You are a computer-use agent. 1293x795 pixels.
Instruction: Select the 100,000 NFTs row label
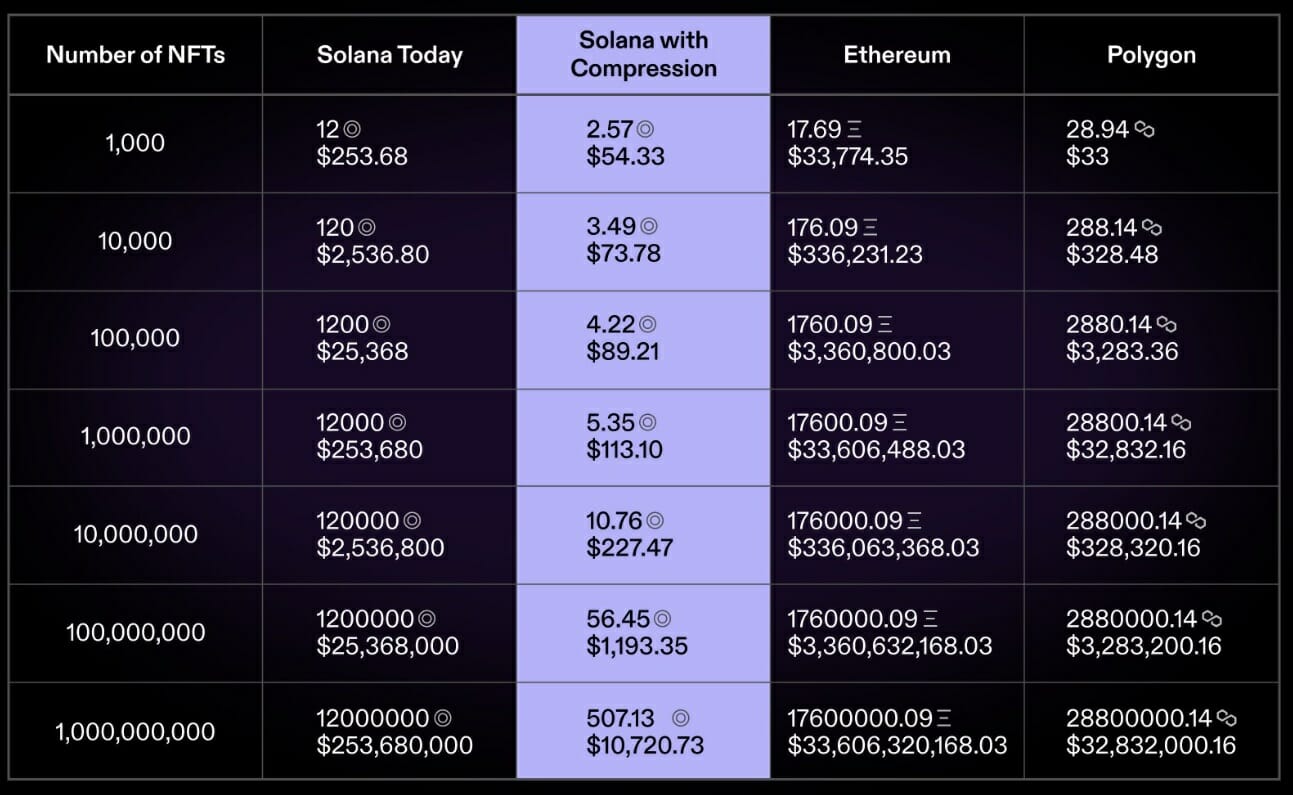coord(135,339)
